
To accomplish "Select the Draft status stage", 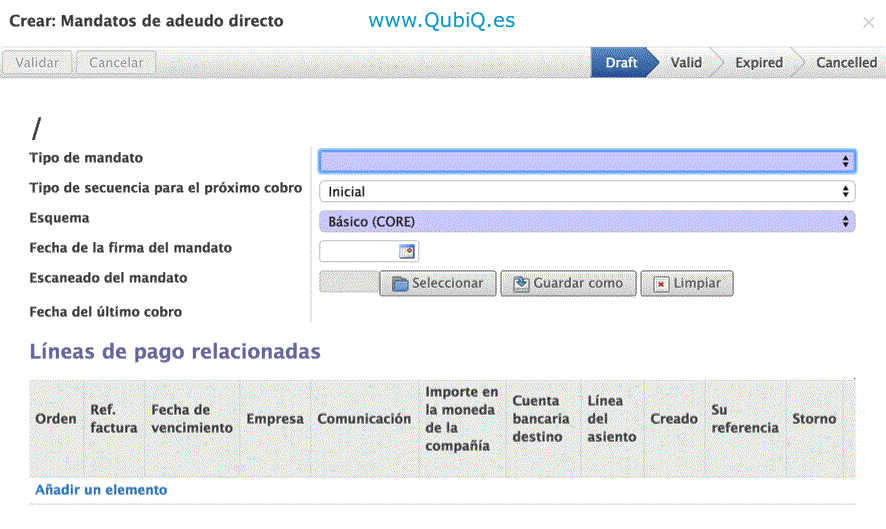I will (621, 62).
